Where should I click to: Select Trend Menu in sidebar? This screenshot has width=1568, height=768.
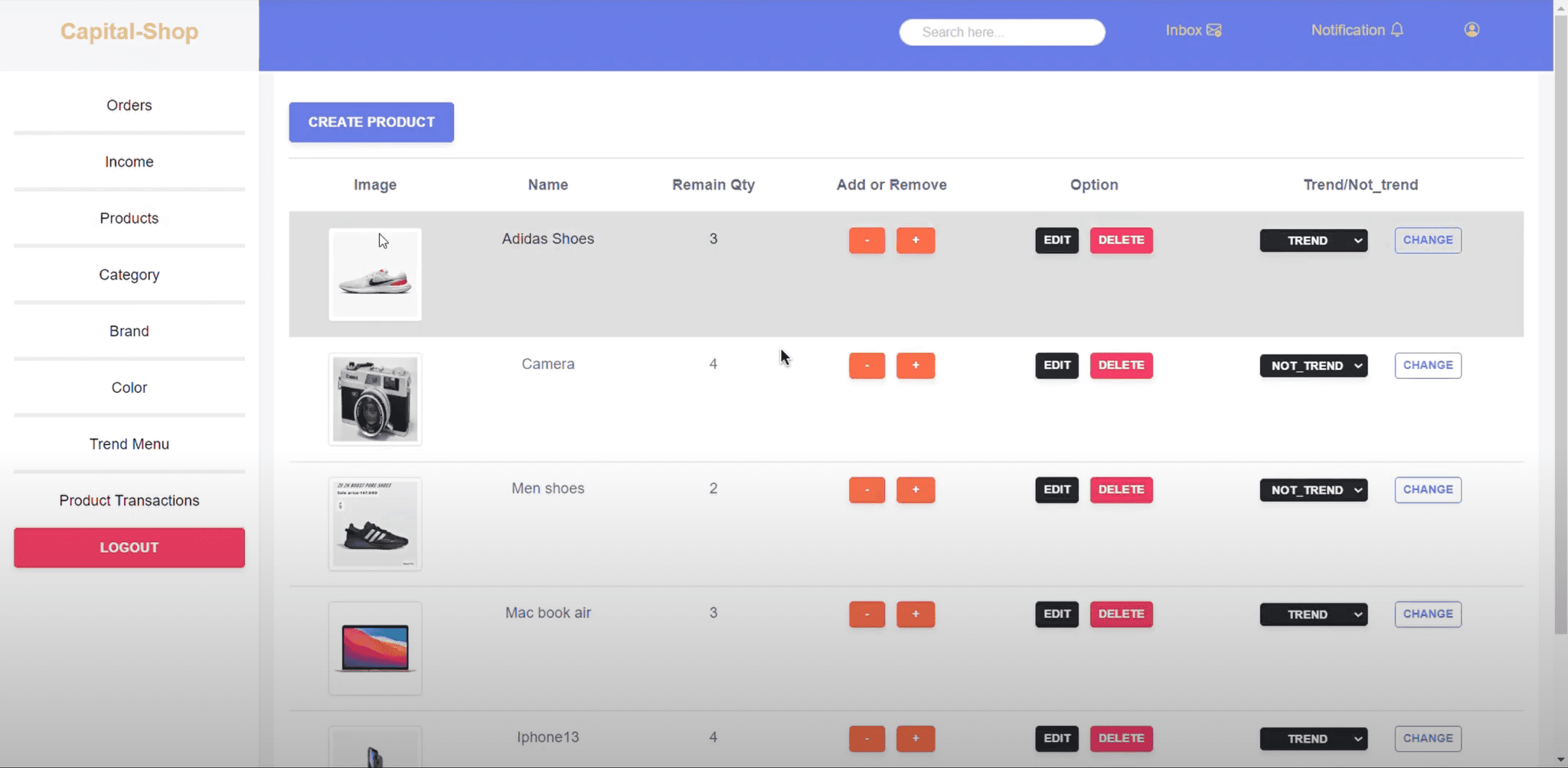pyautogui.click(x=129, y=444)
